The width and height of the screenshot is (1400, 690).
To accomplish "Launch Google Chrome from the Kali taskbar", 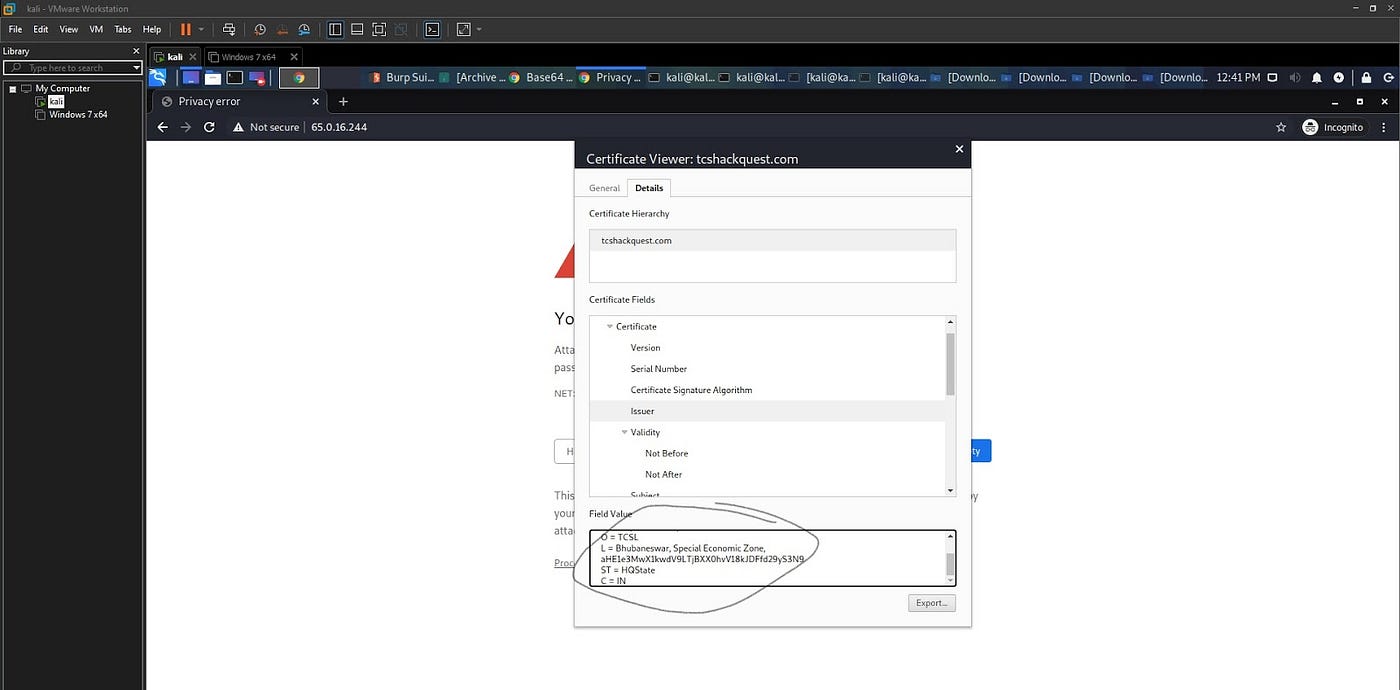I will click(x=298, y=77).
